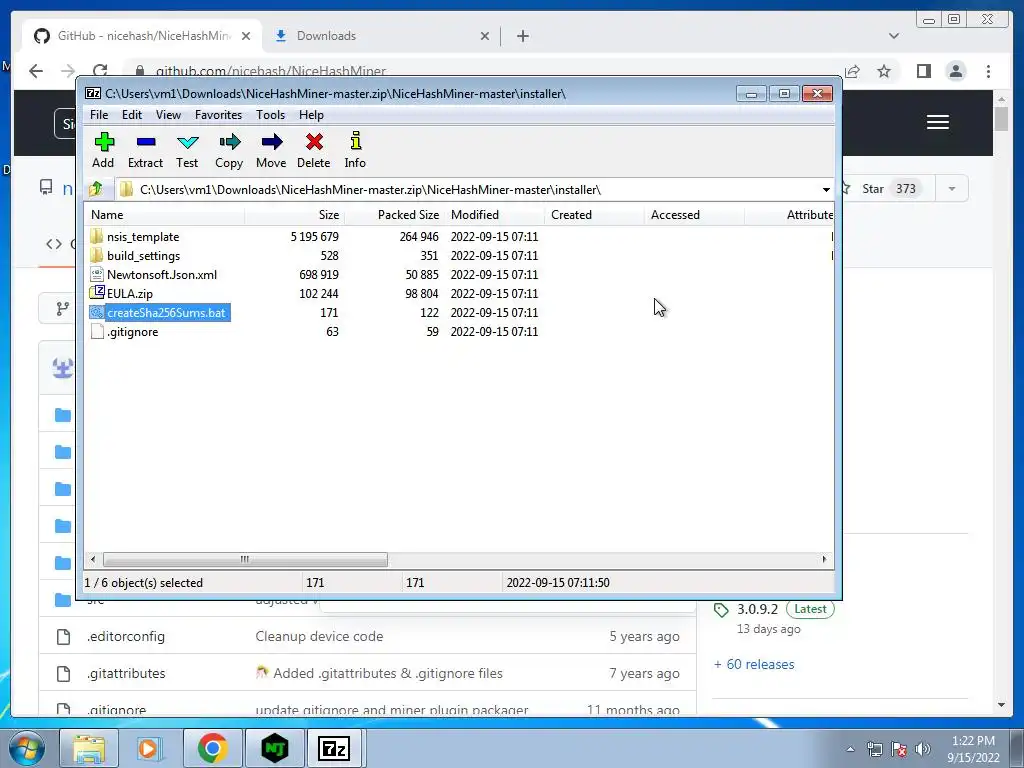The image size is (1024, 768).
Task: Click the 7-Zip path address field
Action: coord(467,189)
